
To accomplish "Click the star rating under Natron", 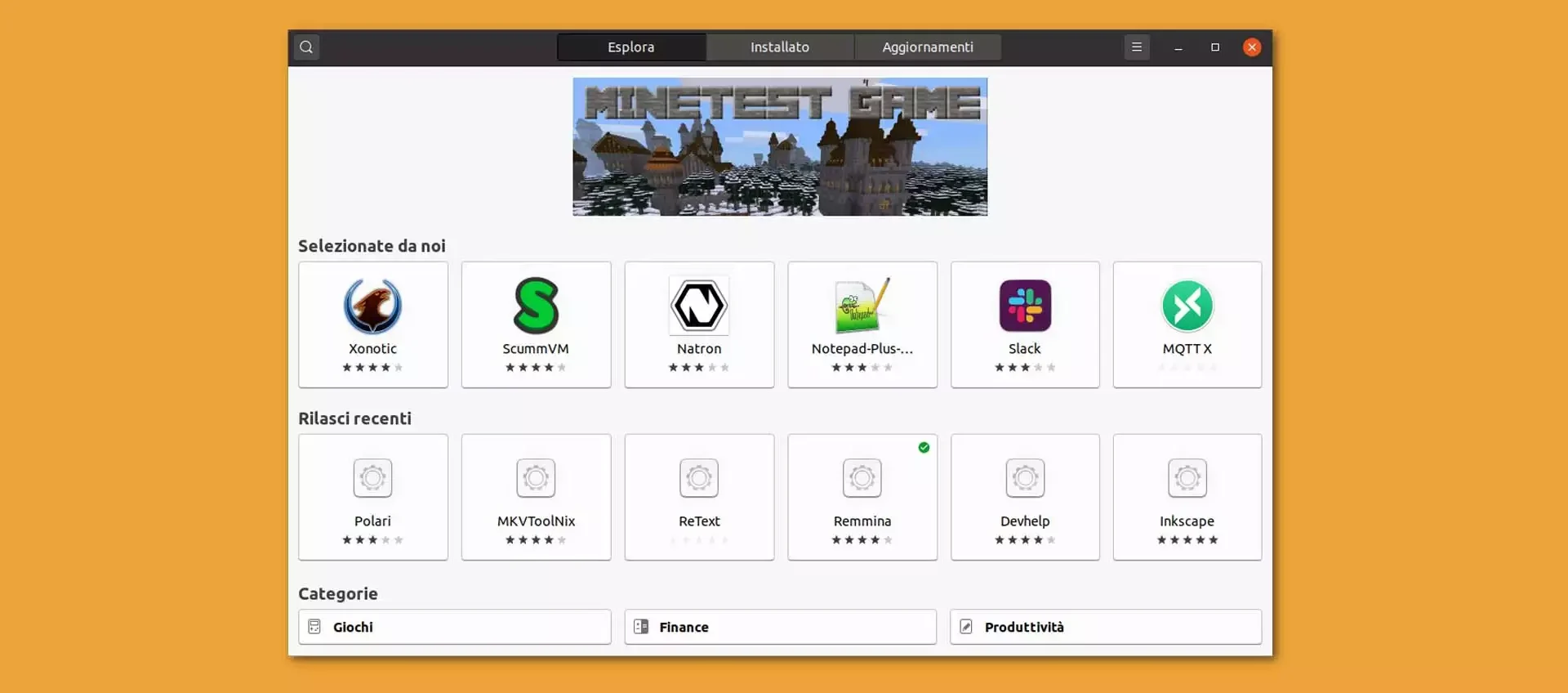I will [699, 368].
